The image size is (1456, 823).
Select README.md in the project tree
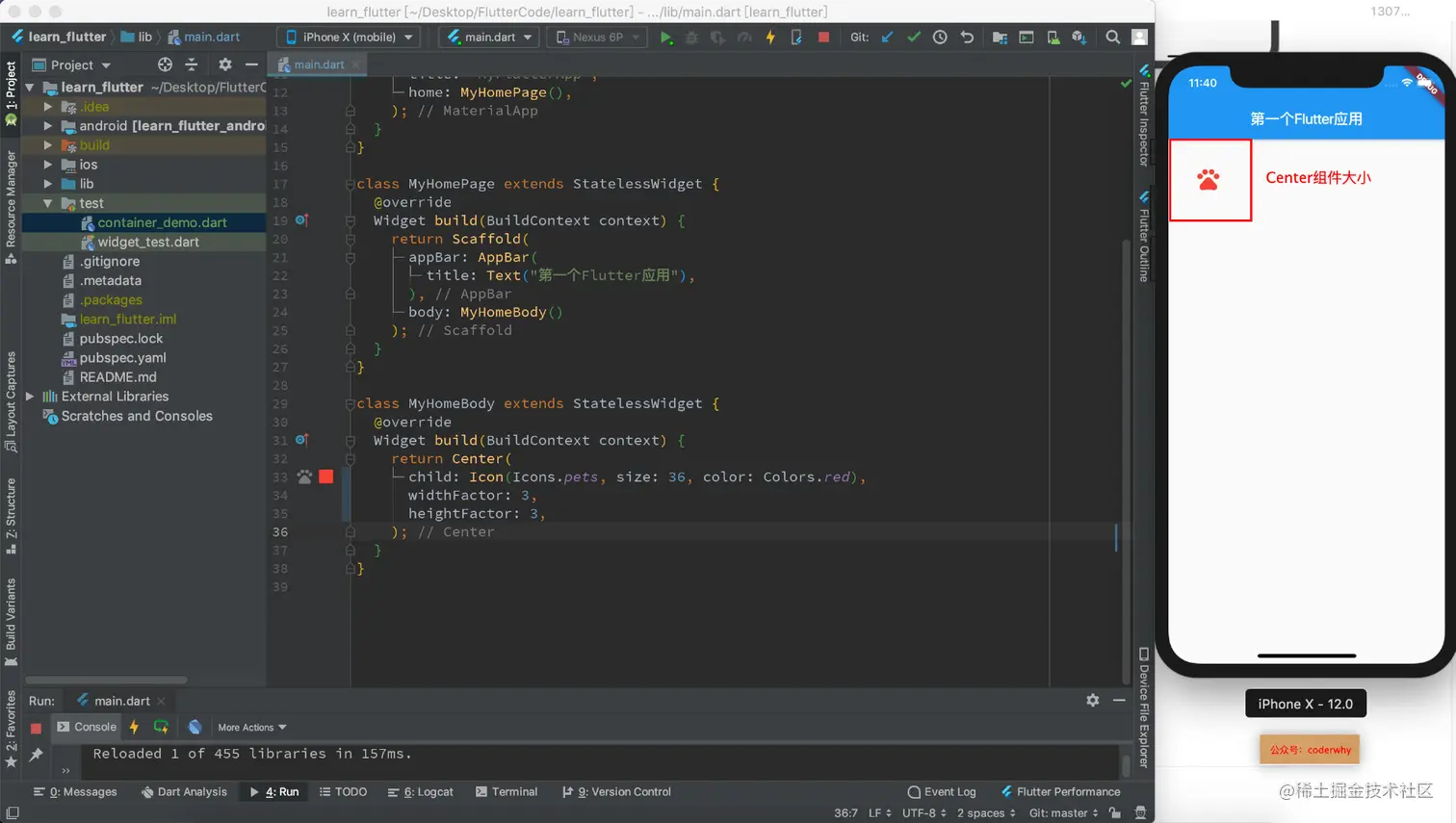(117, 377)
